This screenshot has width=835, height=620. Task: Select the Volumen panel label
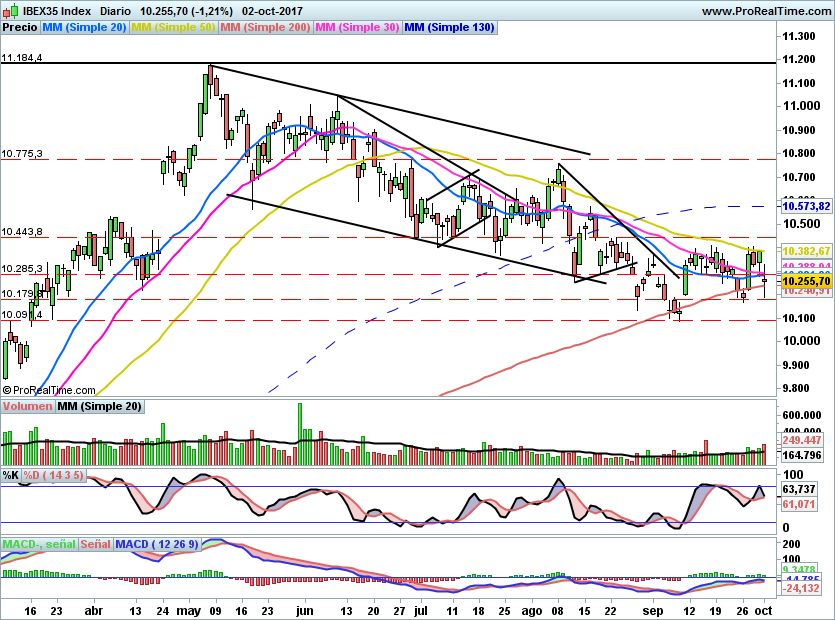(x=27, y=406)
